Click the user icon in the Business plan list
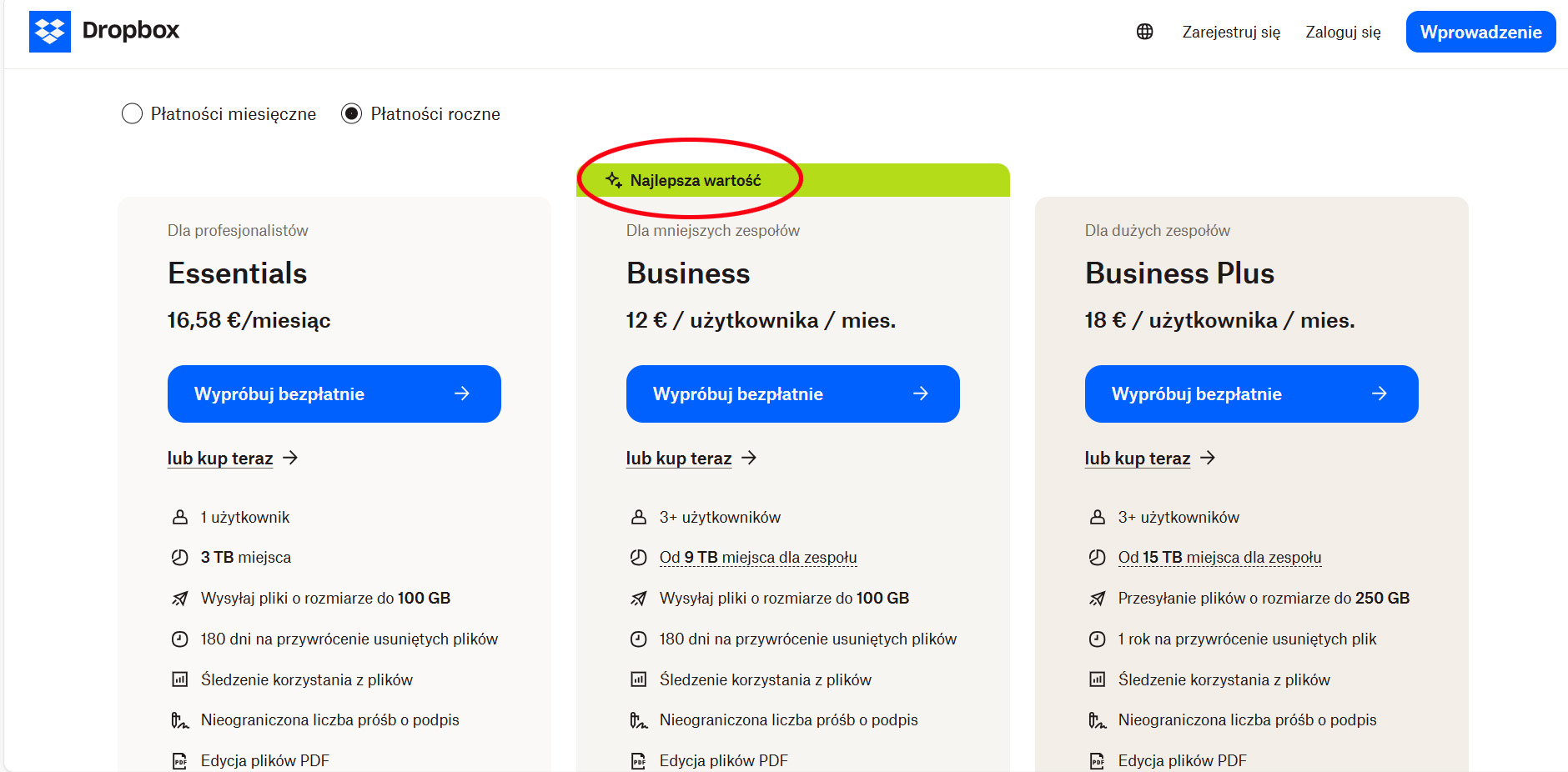Screen dimensions: 1568x772 pos(639,517)
